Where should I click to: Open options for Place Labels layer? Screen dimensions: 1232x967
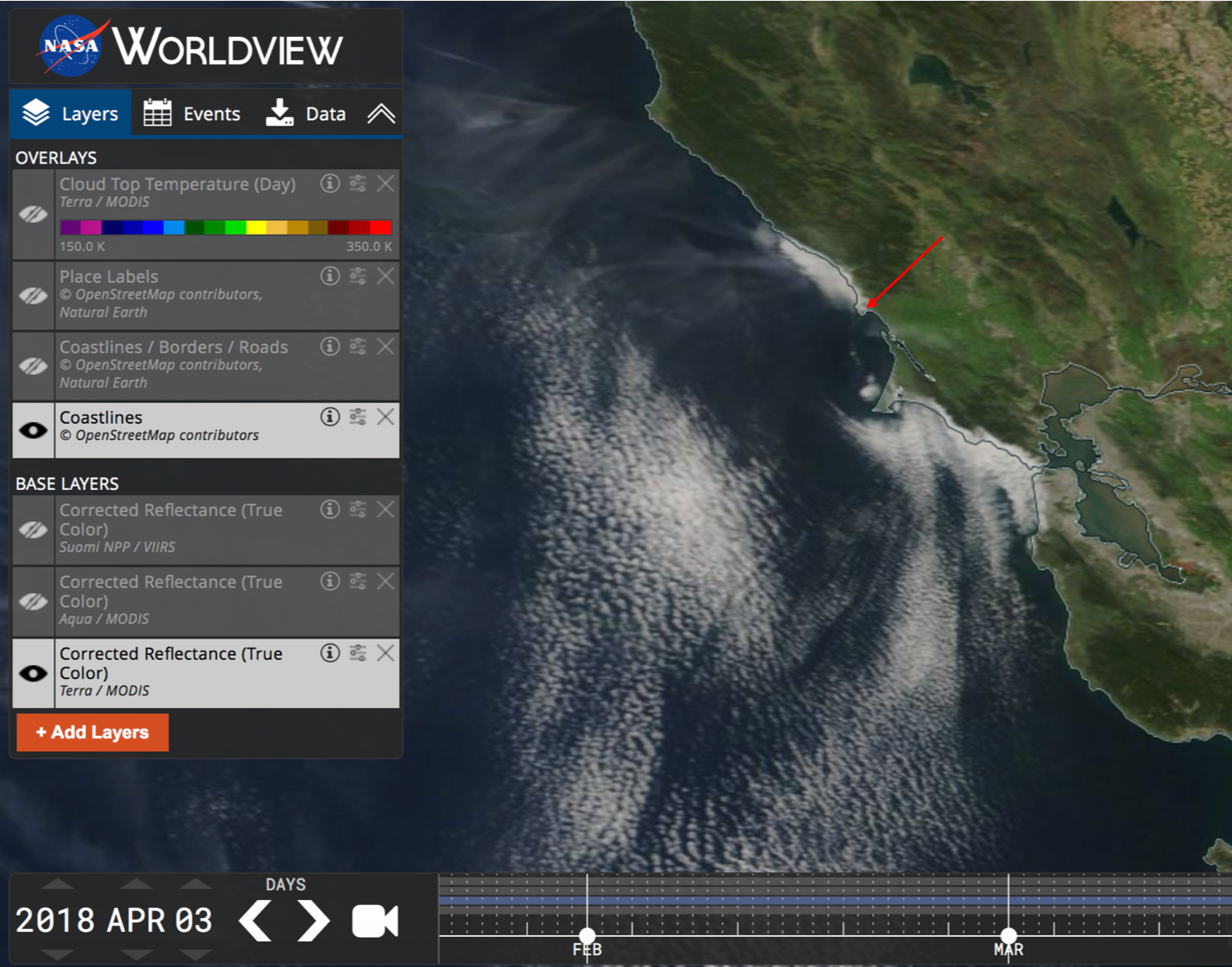pyautogui.click(x=358, y=276)
